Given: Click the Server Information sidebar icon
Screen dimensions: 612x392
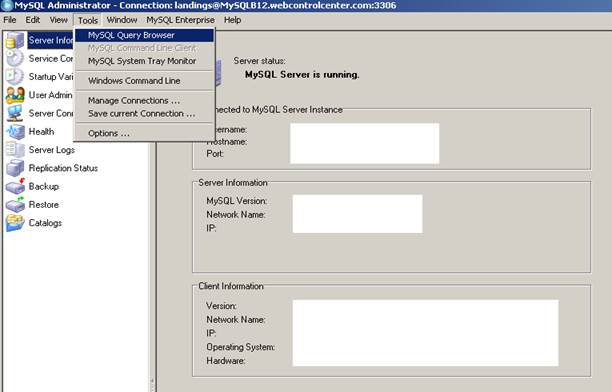Looking at the screenshot, I should click(15, 40).
